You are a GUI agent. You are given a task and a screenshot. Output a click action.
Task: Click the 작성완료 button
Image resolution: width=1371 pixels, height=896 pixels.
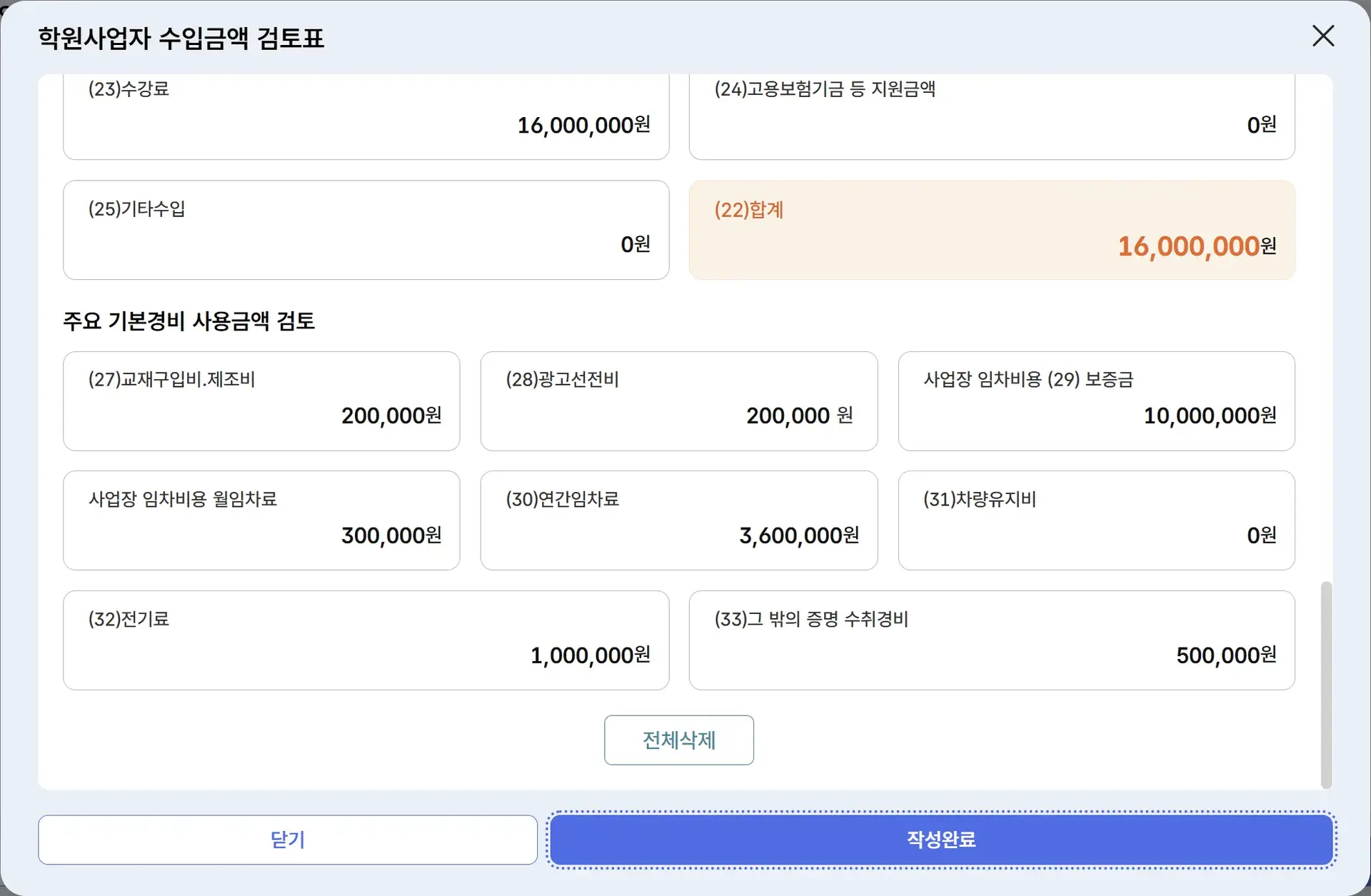point(941,840)
